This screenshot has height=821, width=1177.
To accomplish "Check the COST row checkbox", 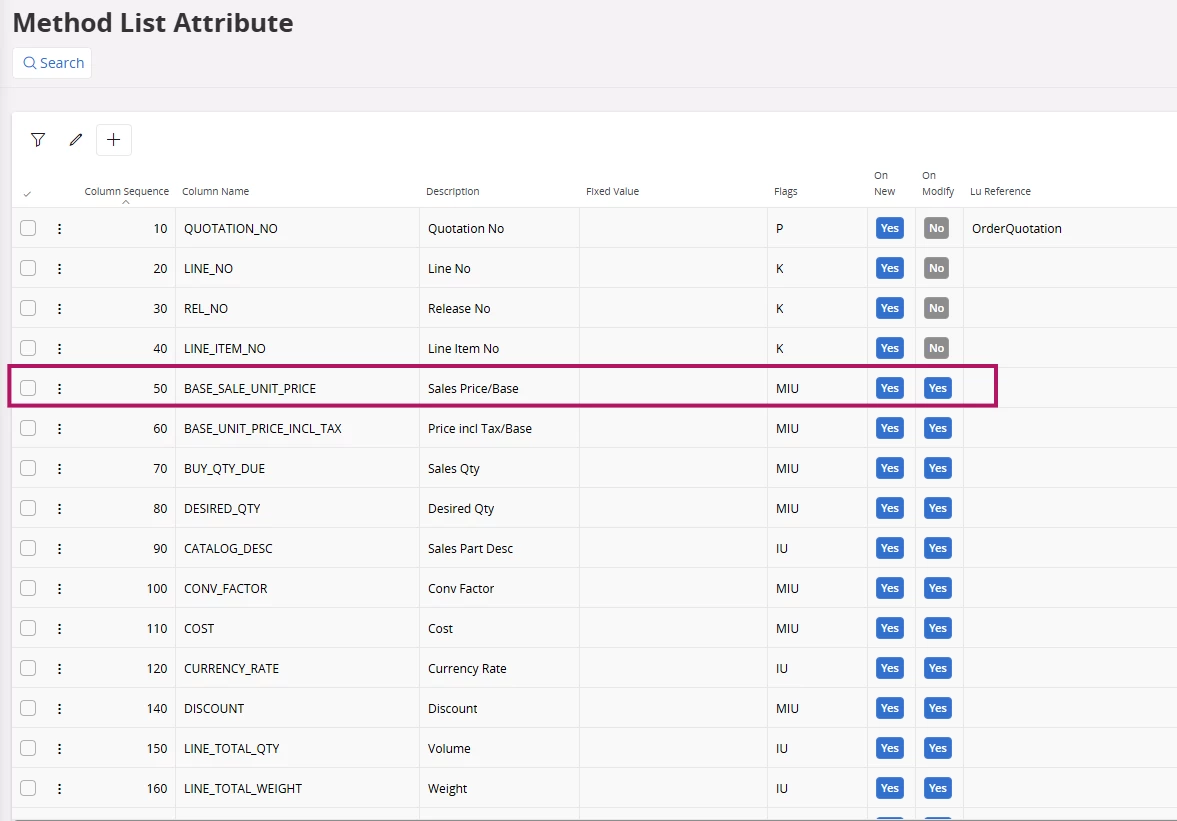I will tap(28, 628).
